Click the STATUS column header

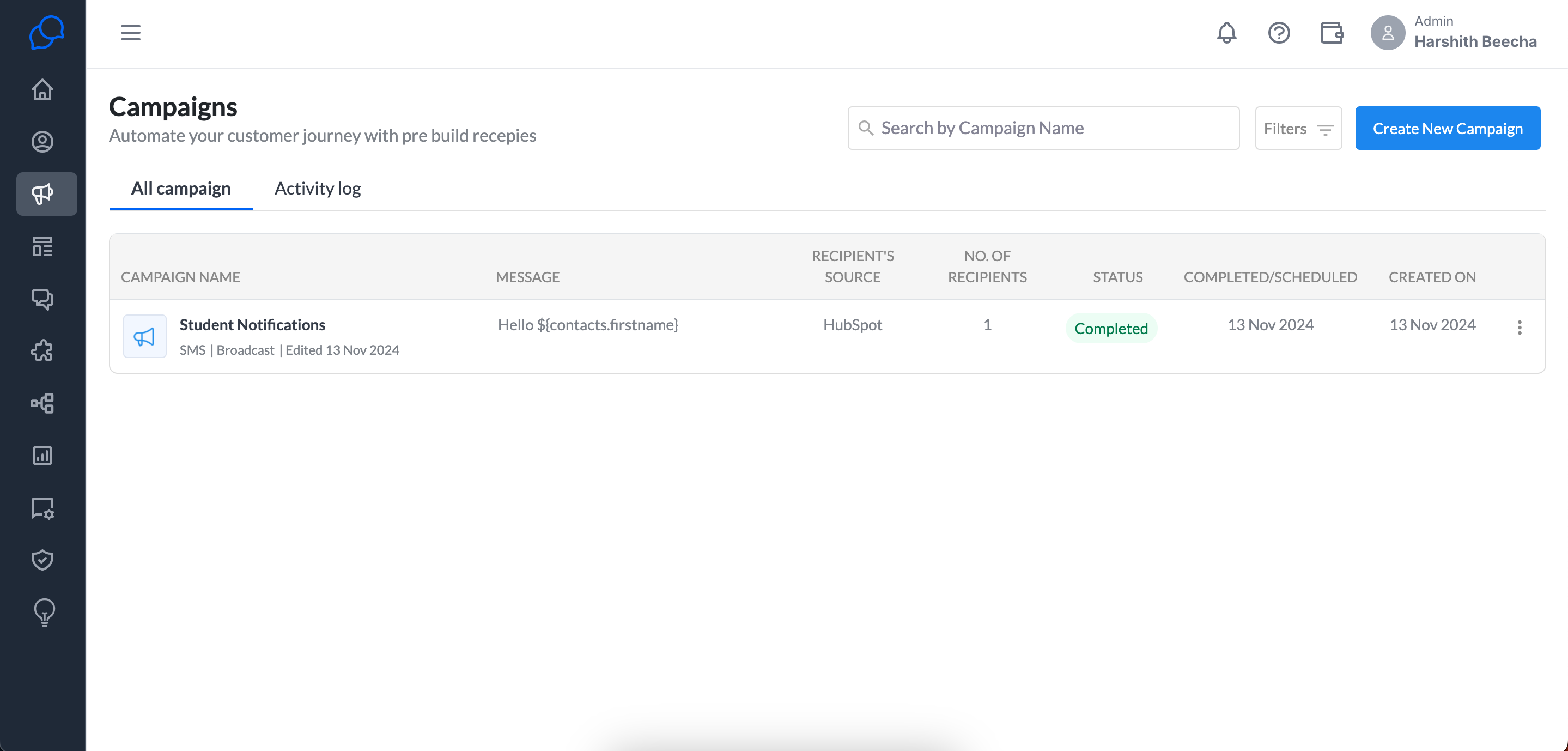1117,277
